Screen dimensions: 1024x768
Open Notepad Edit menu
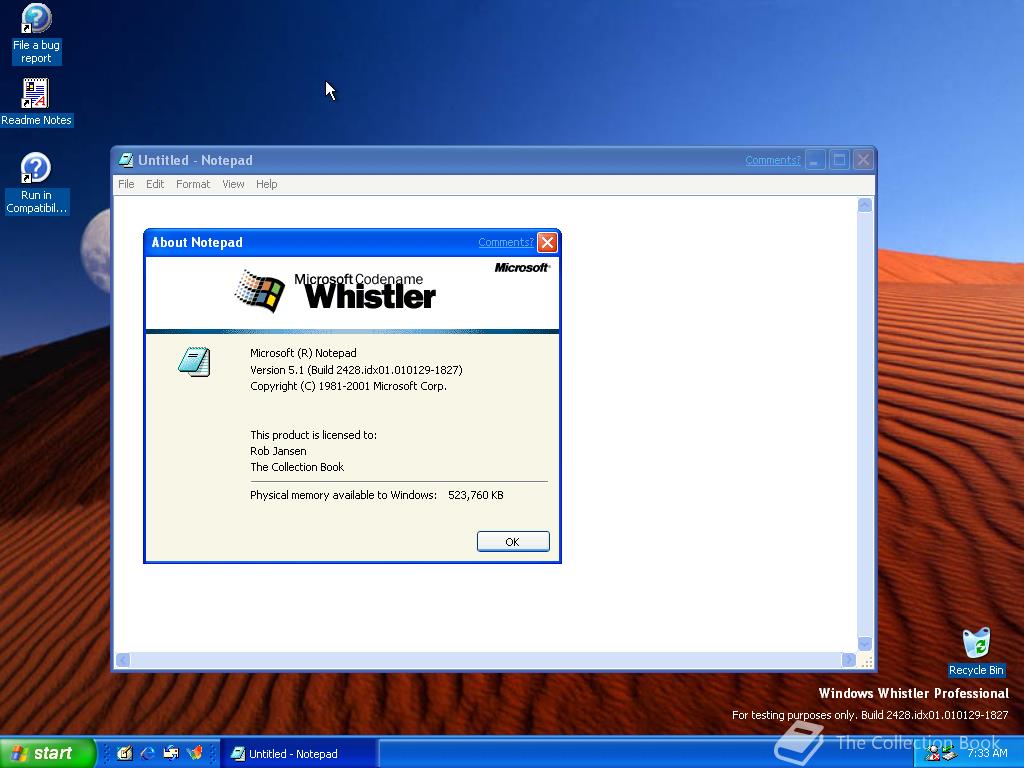[x=155, y=184]
